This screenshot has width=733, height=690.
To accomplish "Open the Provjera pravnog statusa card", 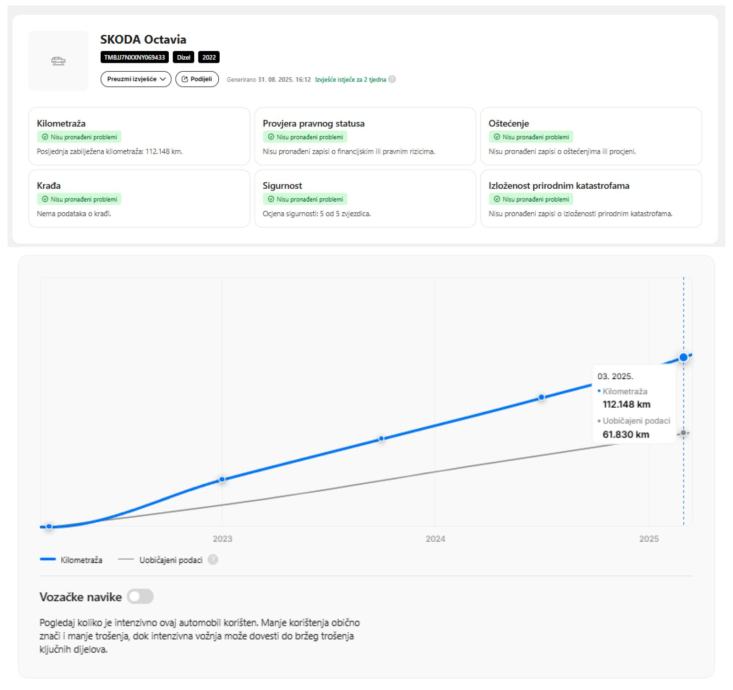I will click(365, 137).
